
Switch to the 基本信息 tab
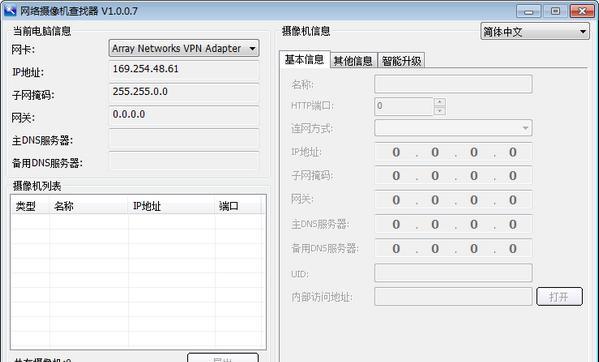(304, 60)
